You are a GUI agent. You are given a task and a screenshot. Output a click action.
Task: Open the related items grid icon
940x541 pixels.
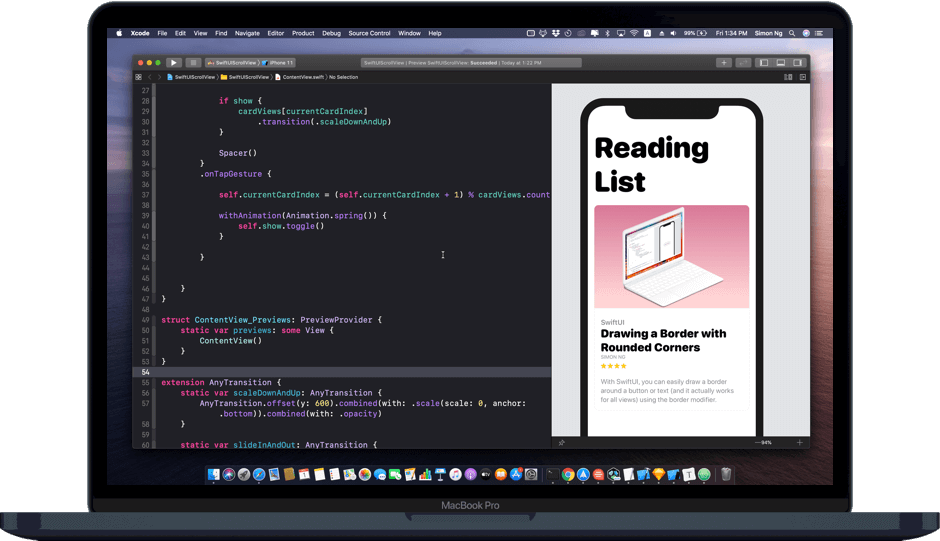click(139, 77)
